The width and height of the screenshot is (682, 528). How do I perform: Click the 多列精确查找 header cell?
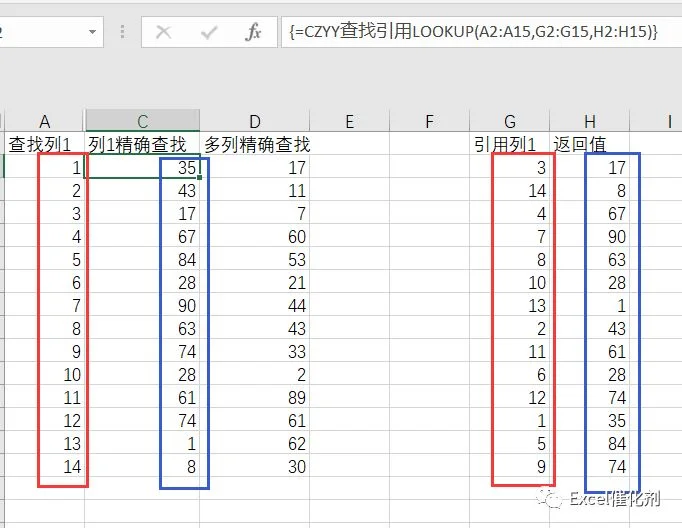coord(255,144)
